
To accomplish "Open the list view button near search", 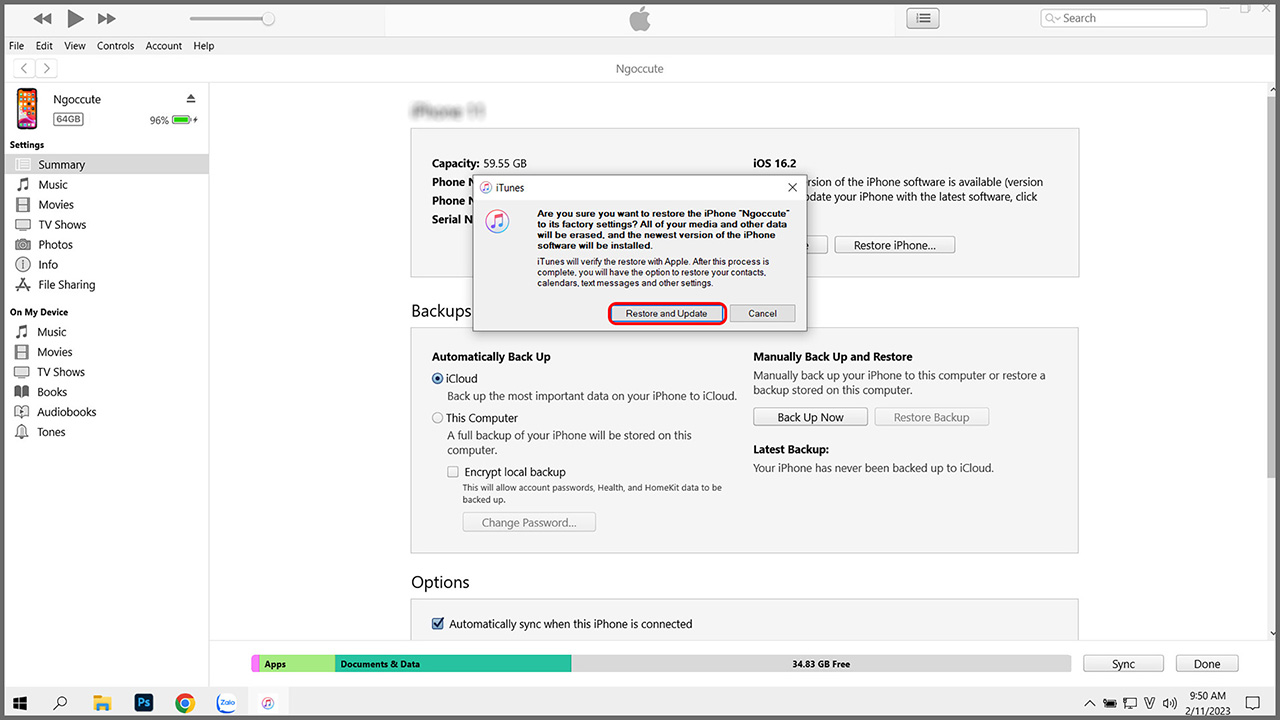I will point(923,18).
